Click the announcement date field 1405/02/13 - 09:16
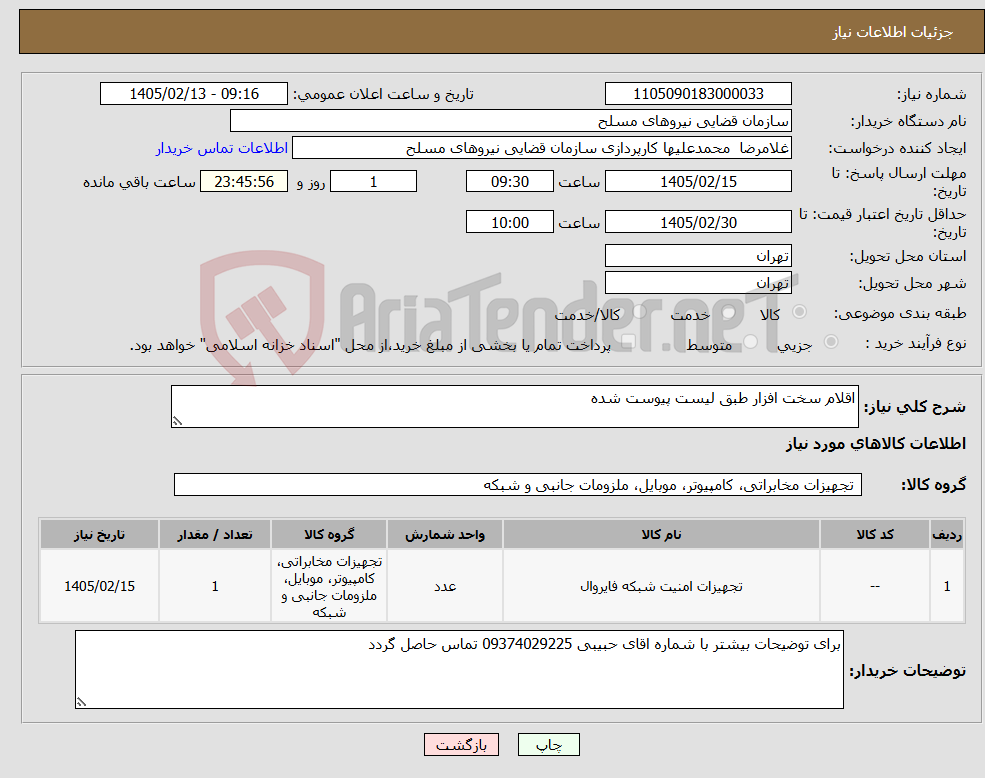The image size is (985, 778). tap(193, 94)
